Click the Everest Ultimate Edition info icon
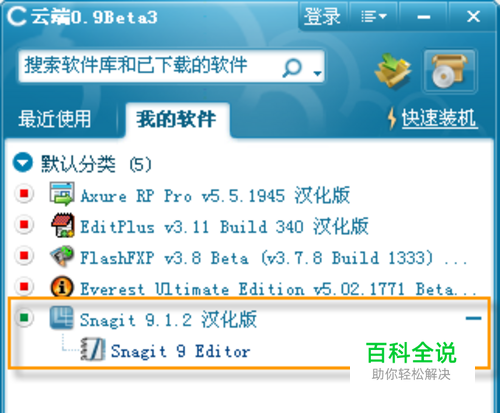This screenshot has width=500, height=413. [62, 287]
